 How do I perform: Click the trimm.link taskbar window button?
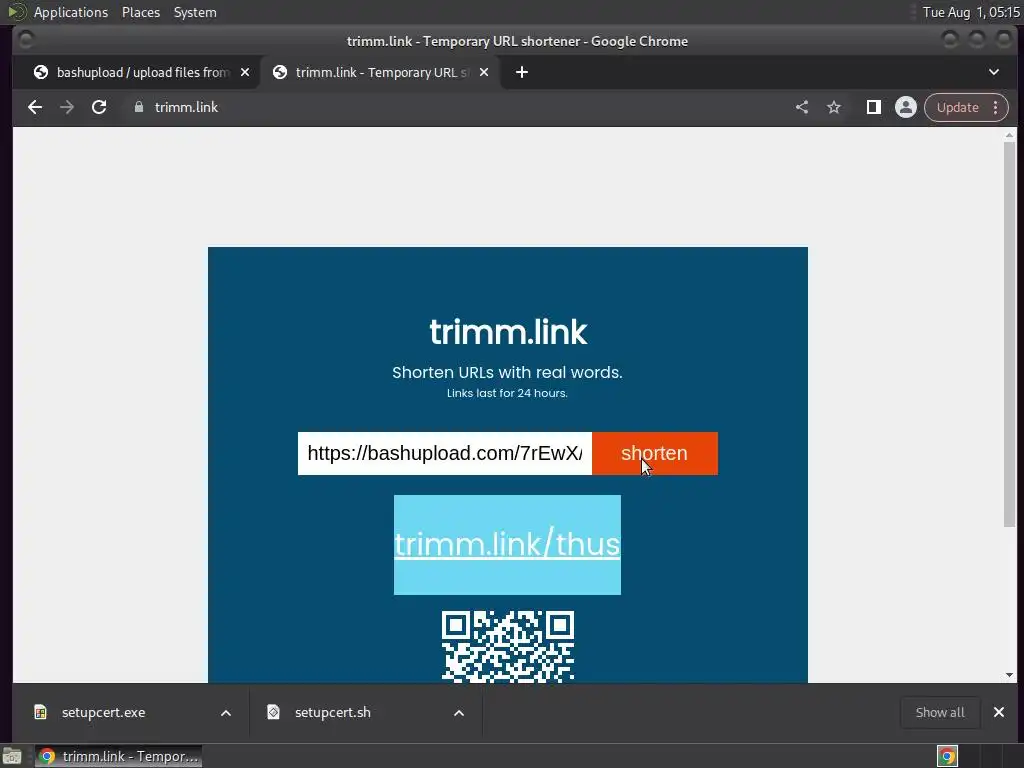pos(118,756)
